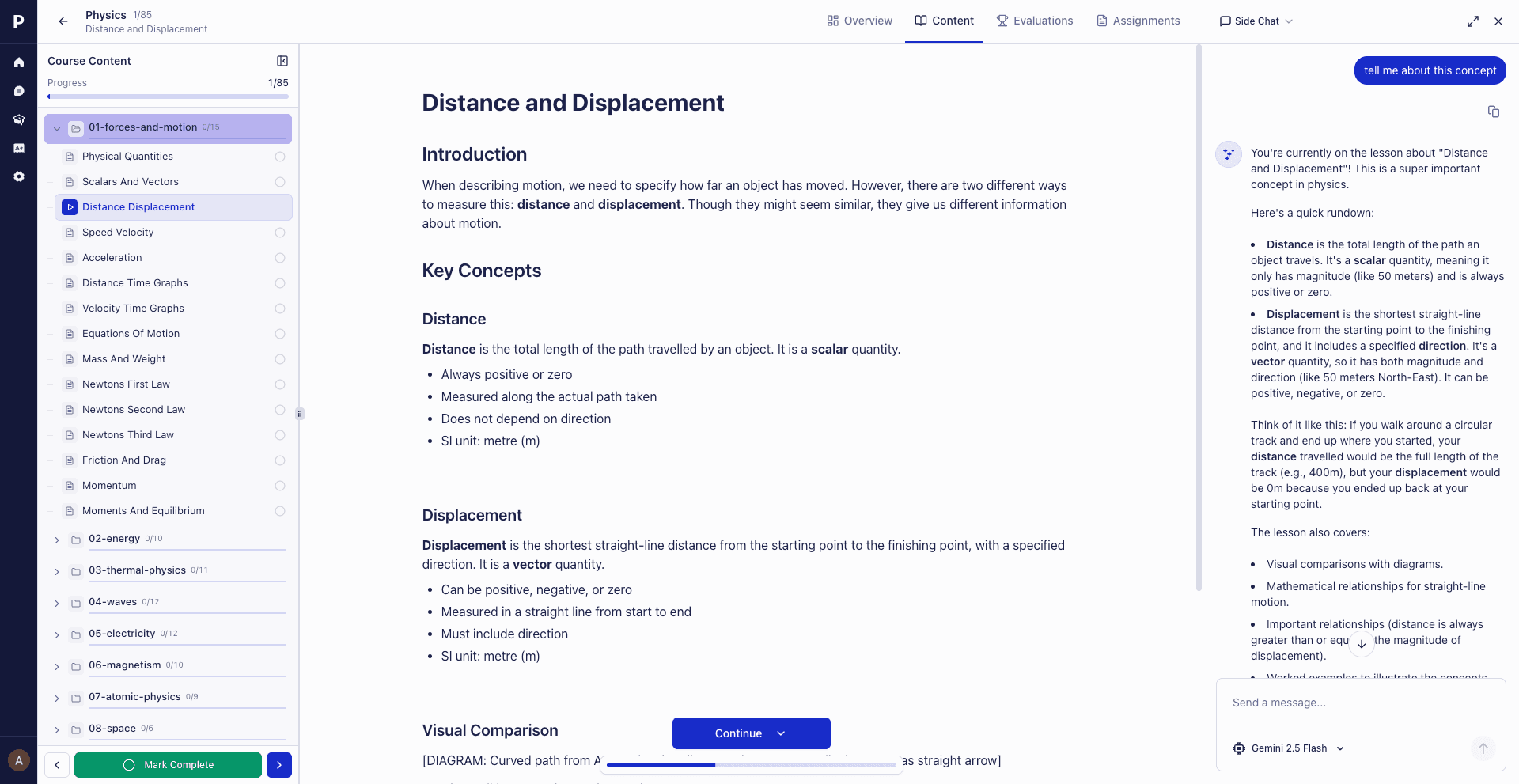Open the messages icon in left rail
1519x784 pixels.
(x=18, y=90)
